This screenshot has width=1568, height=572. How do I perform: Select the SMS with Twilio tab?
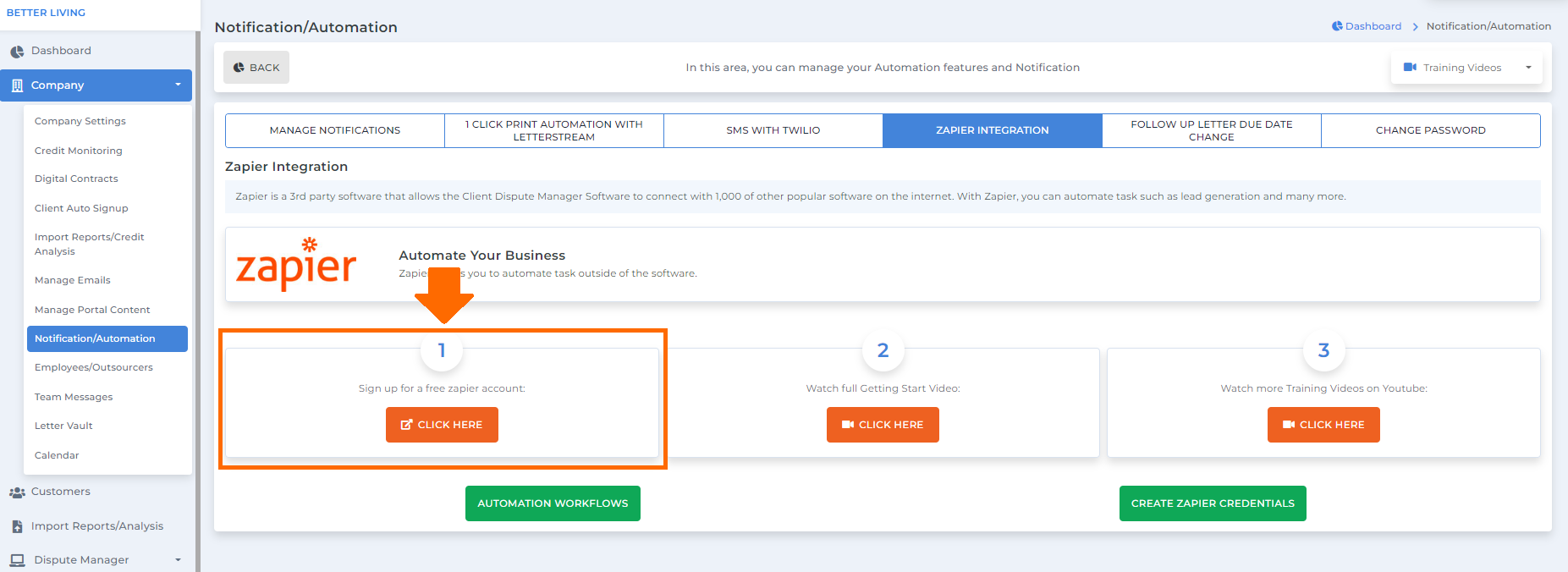(x=773, y=130)
